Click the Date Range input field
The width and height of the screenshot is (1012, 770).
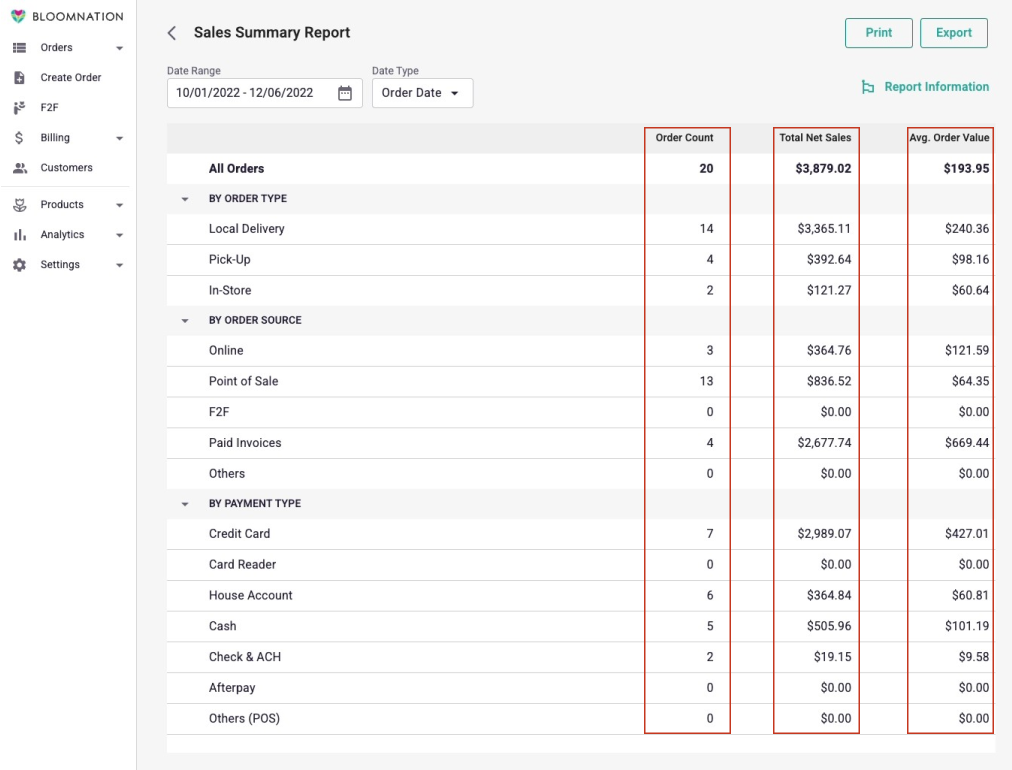point(250,92)
